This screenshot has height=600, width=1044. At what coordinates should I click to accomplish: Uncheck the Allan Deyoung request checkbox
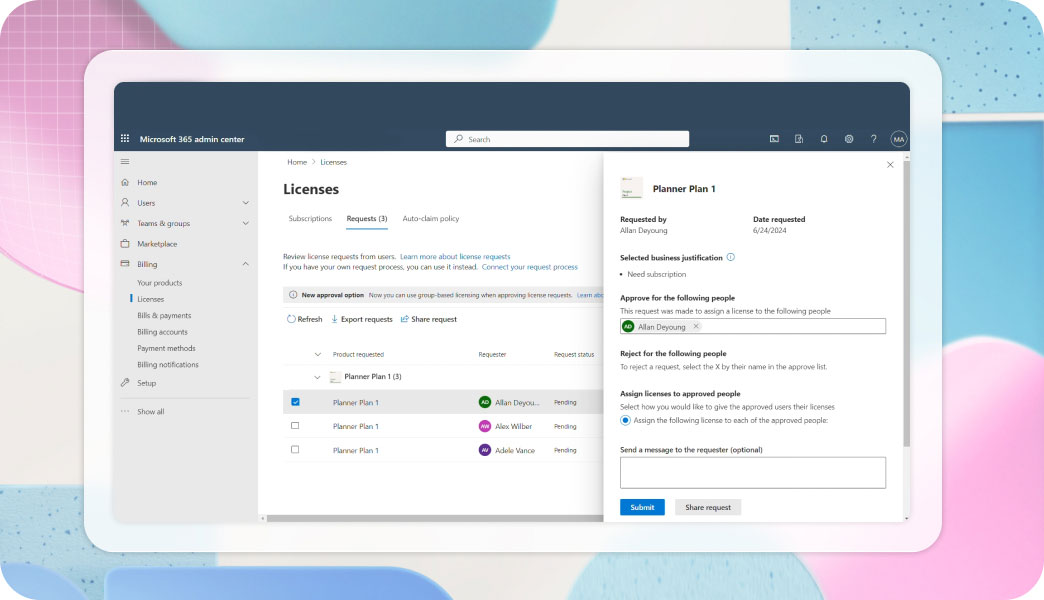click(295, 402)
